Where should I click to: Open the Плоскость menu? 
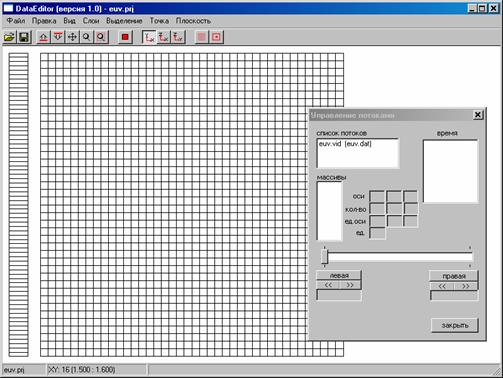(x=193, y=21)
